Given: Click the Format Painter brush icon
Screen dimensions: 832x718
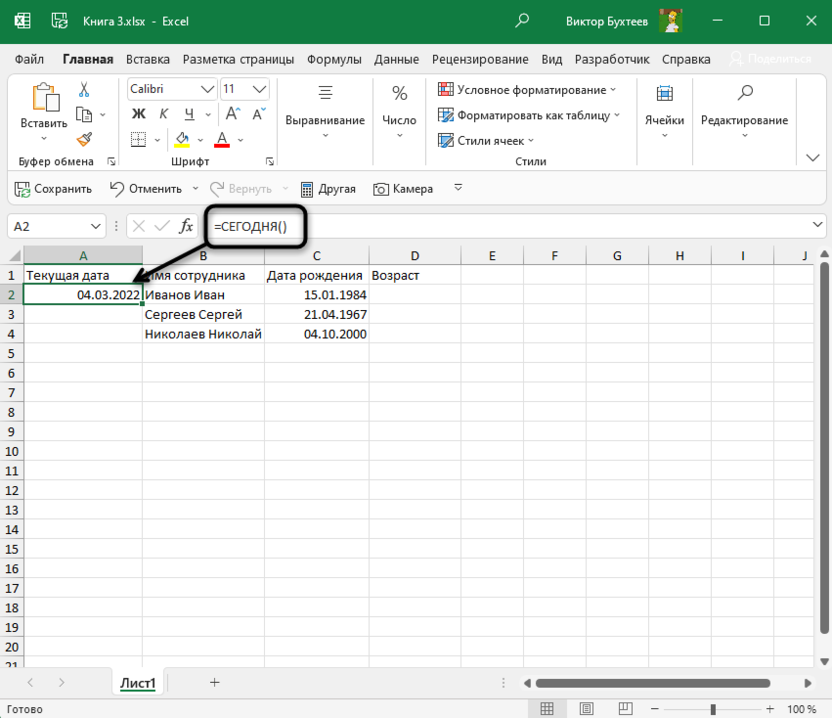Looking at the screenshot, I should (84, 139).
